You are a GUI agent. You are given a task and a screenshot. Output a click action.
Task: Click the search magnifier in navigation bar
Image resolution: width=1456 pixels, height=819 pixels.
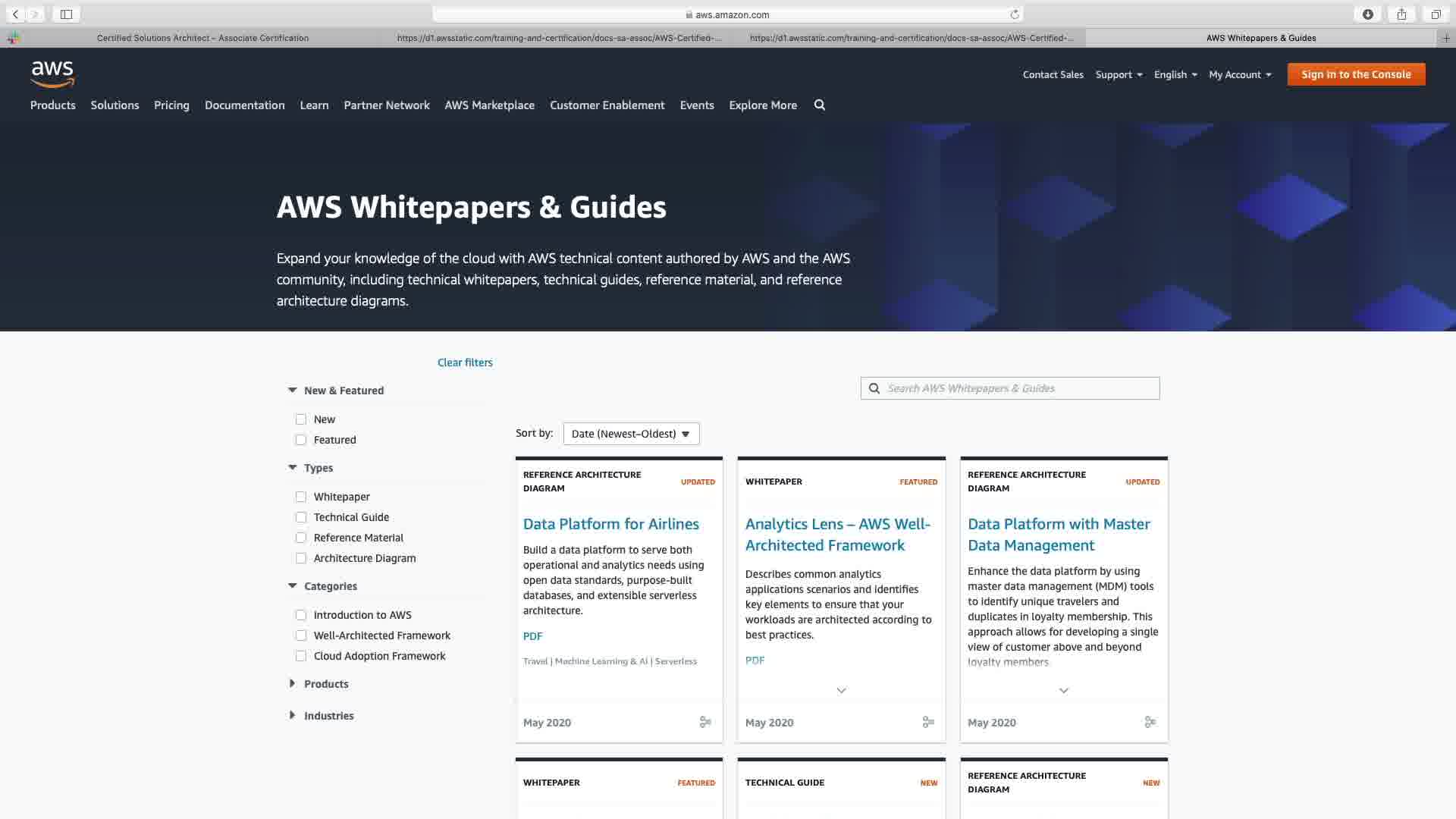tap(819, 105)
